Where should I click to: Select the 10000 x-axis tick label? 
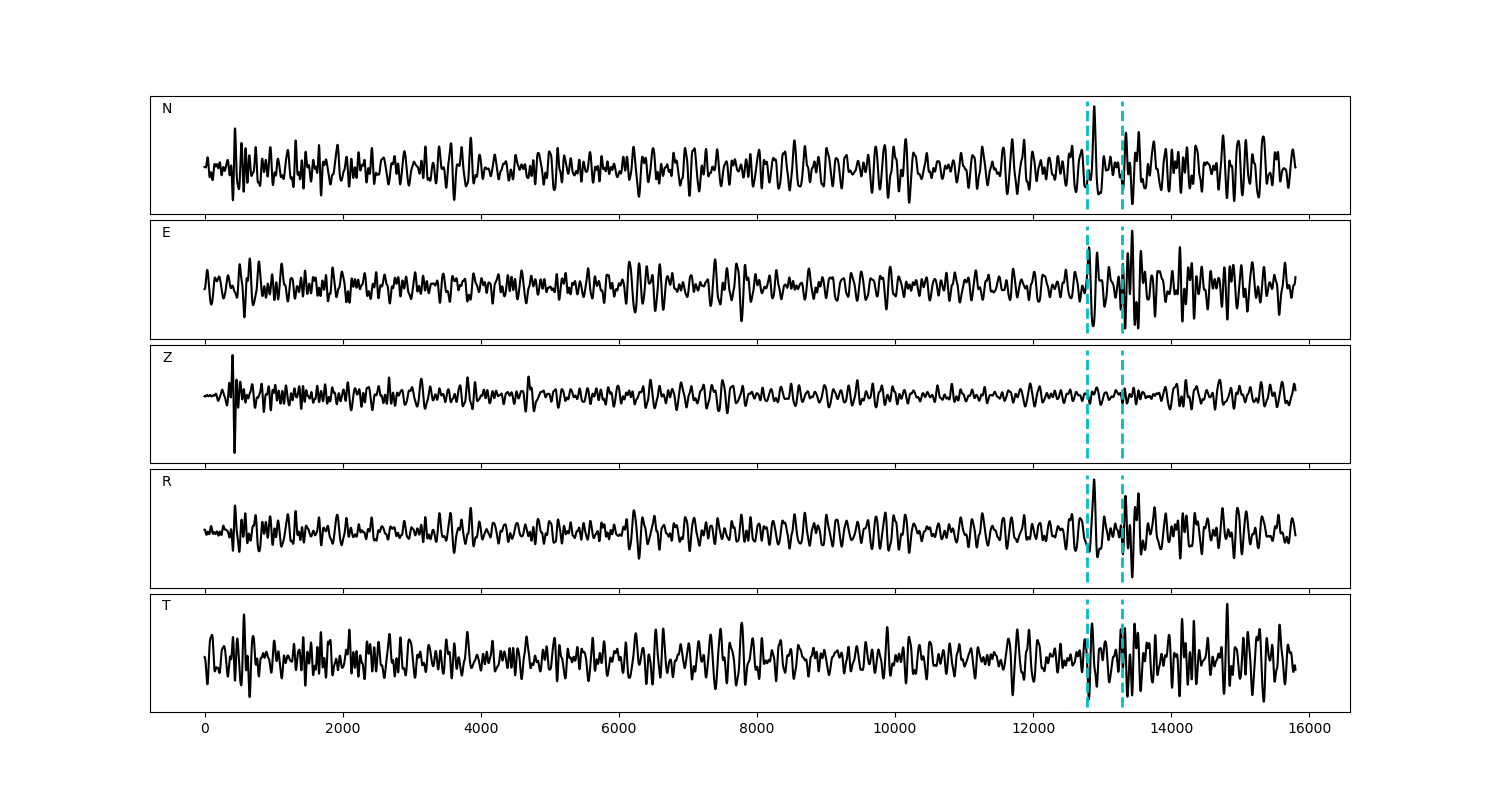pyautogui.click(x=894, y=730)
